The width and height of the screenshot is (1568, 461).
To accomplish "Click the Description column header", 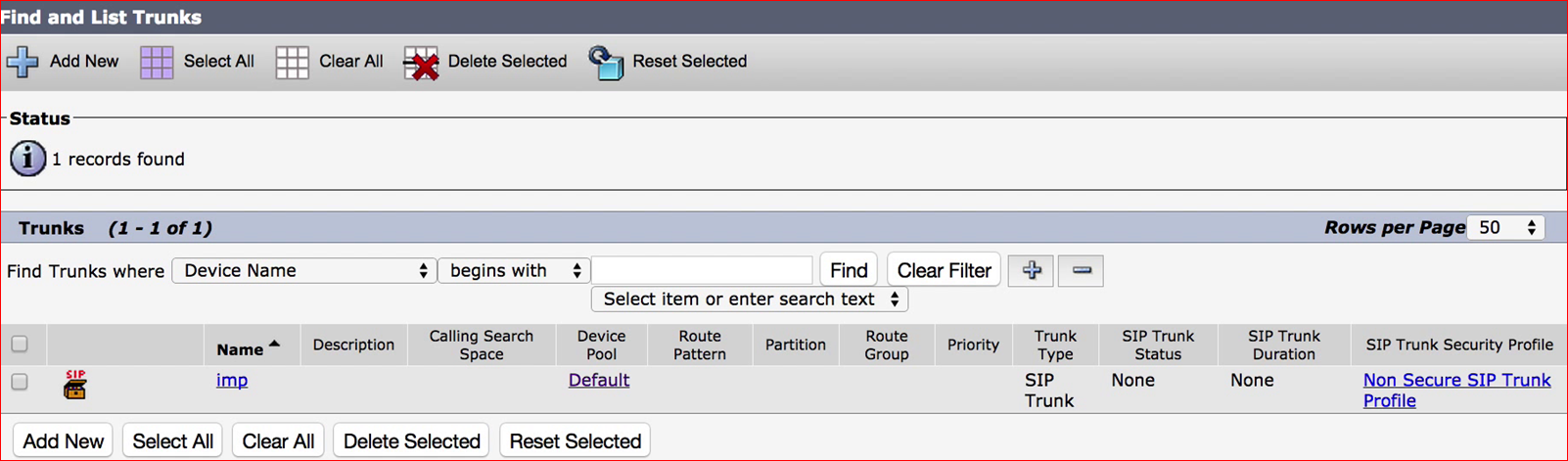I will click(x=353, y=345).
